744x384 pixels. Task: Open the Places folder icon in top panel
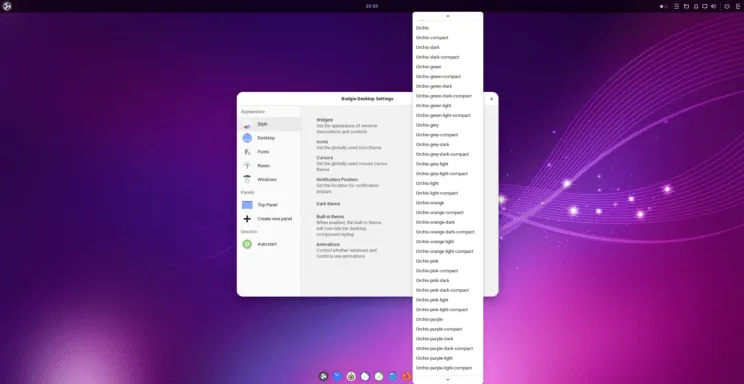pos(686,6)
